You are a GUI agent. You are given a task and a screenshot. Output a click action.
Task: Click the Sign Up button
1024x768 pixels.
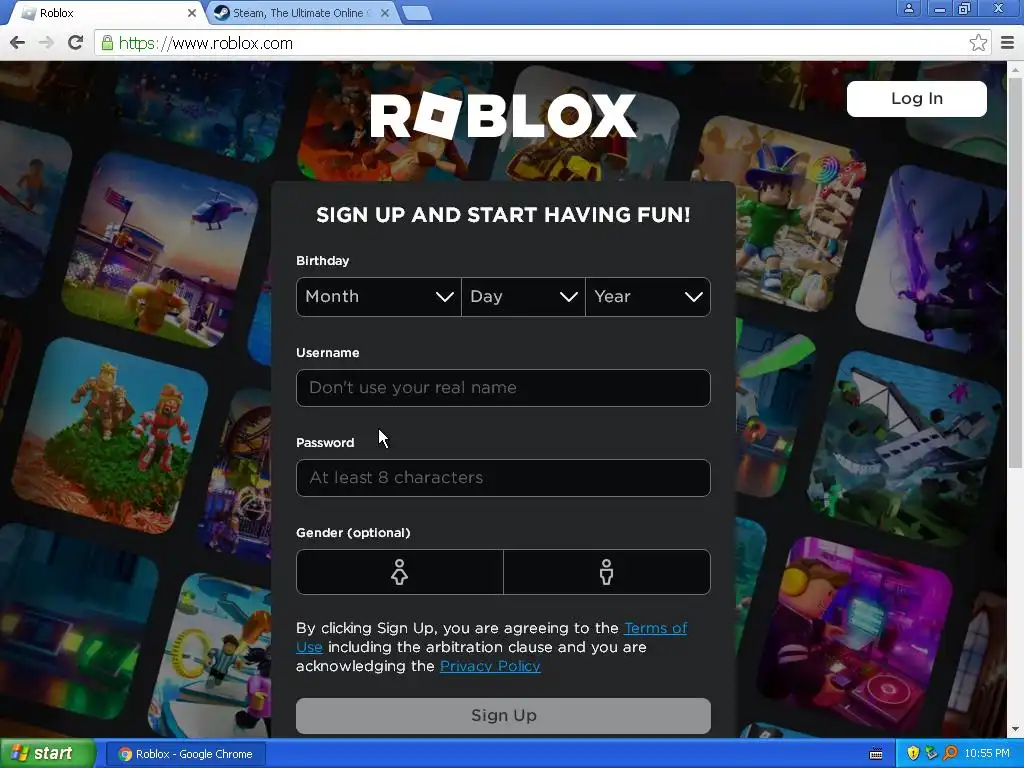point(504,716)
